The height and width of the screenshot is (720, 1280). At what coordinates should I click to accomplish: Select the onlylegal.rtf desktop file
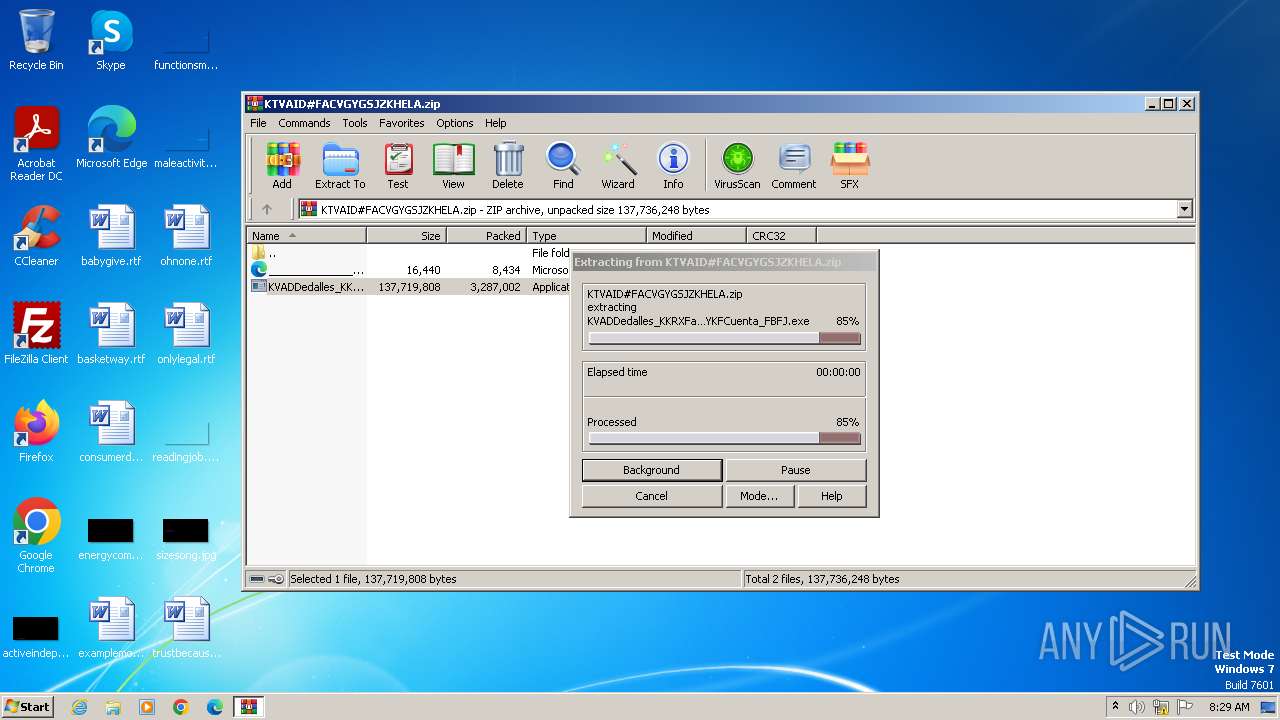pyautogui.click(x=186, y=334)
